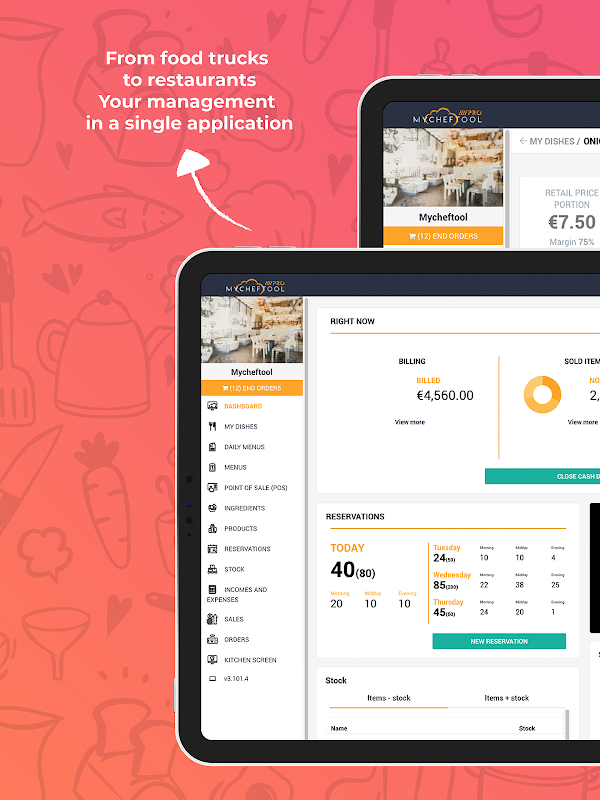600x800 pixels.
Task: Select POINT OF SALE (POS) entry
Action: [x=256, y=488]
